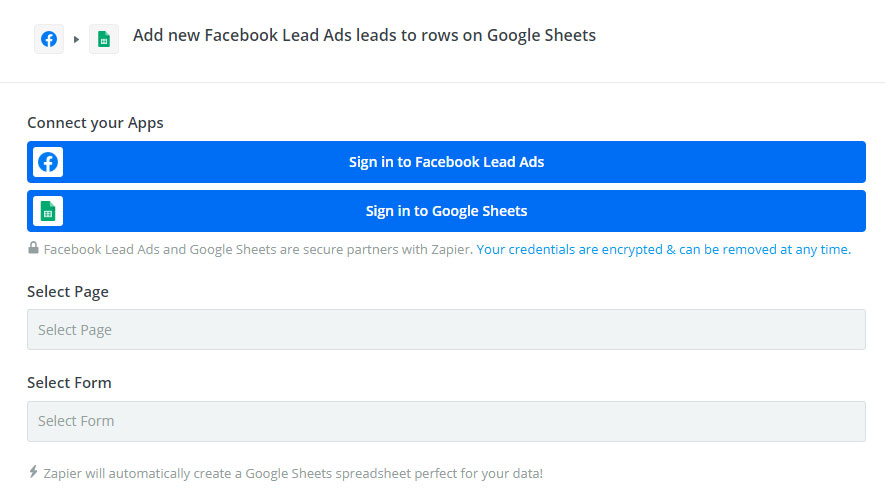Click the small arrow between header app icons
The width and height of the screenshot is (885, 493).
point(76,40)
